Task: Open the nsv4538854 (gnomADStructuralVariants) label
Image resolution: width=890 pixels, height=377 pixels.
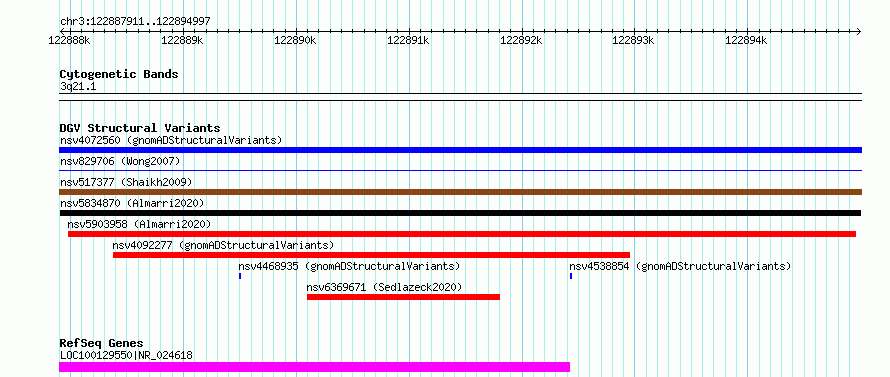Action: coord(680,266)
